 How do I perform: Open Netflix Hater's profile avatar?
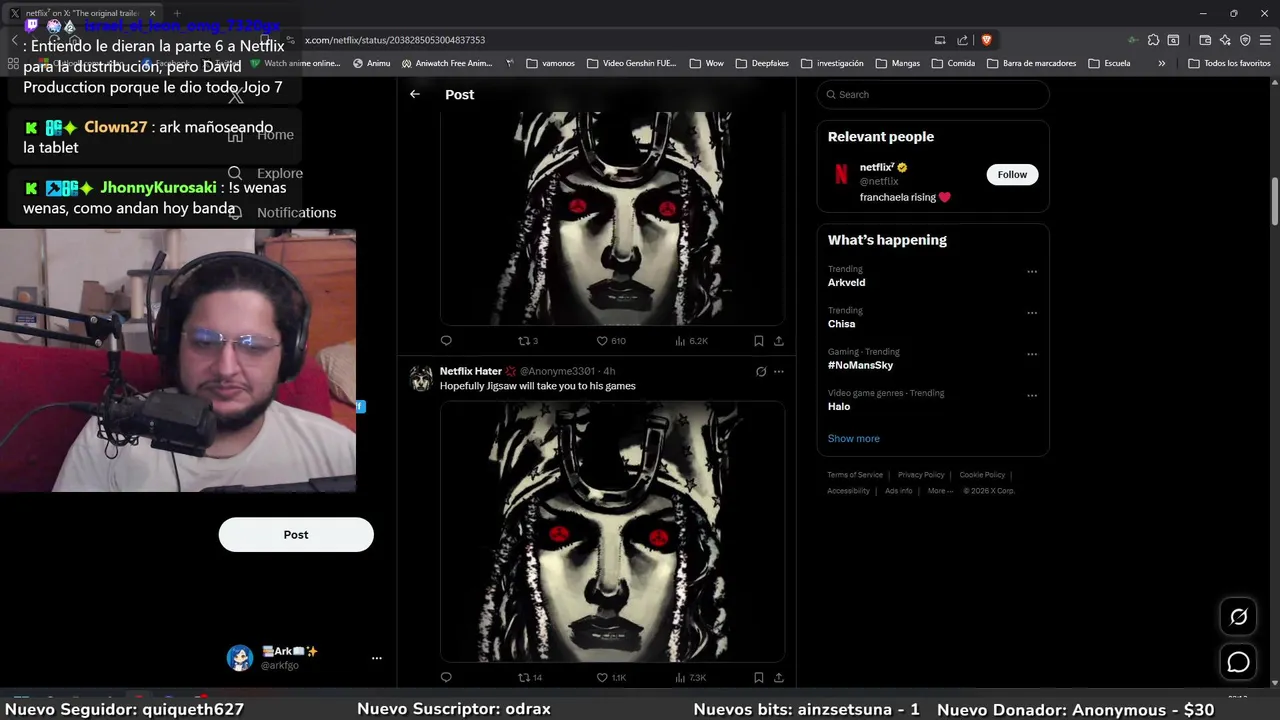(421, 378)
